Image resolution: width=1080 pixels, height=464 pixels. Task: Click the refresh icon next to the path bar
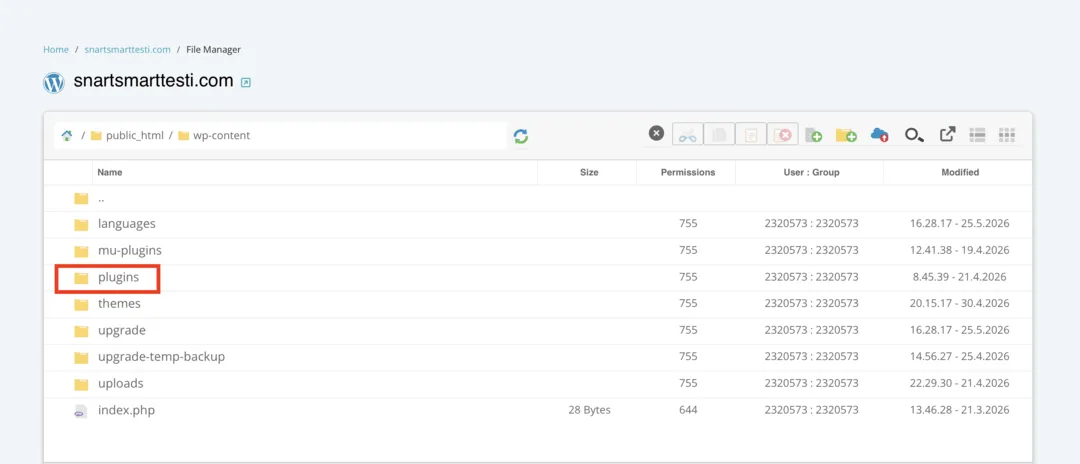(x=521, y=136)
